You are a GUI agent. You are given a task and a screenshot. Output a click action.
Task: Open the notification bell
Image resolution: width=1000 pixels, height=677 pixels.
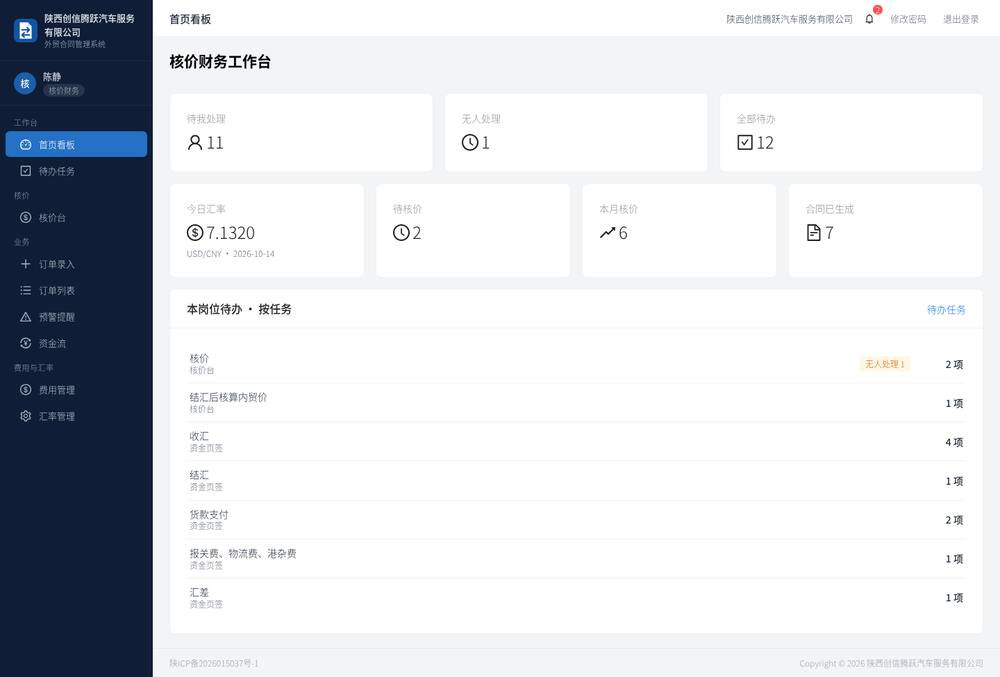coord(869,19)
